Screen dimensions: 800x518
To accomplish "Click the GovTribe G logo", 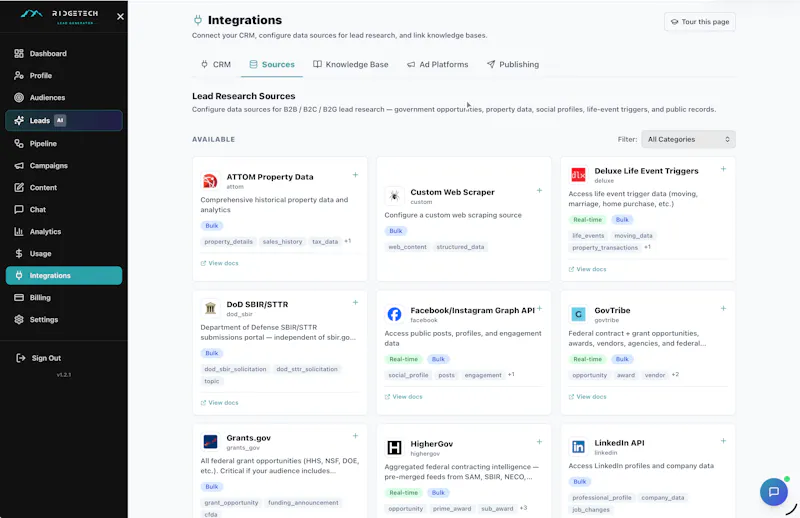I will [x=578, y=314].
